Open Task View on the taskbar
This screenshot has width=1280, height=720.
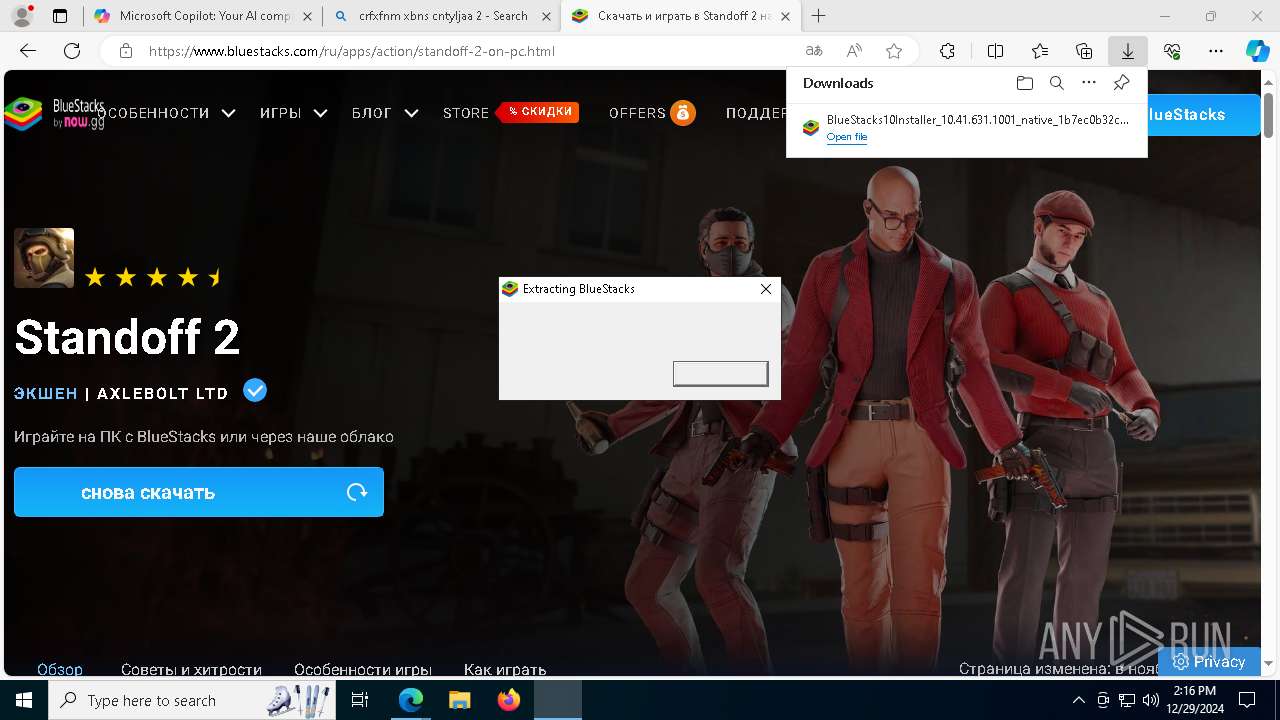pyautogui.click(x=361, y=700)
